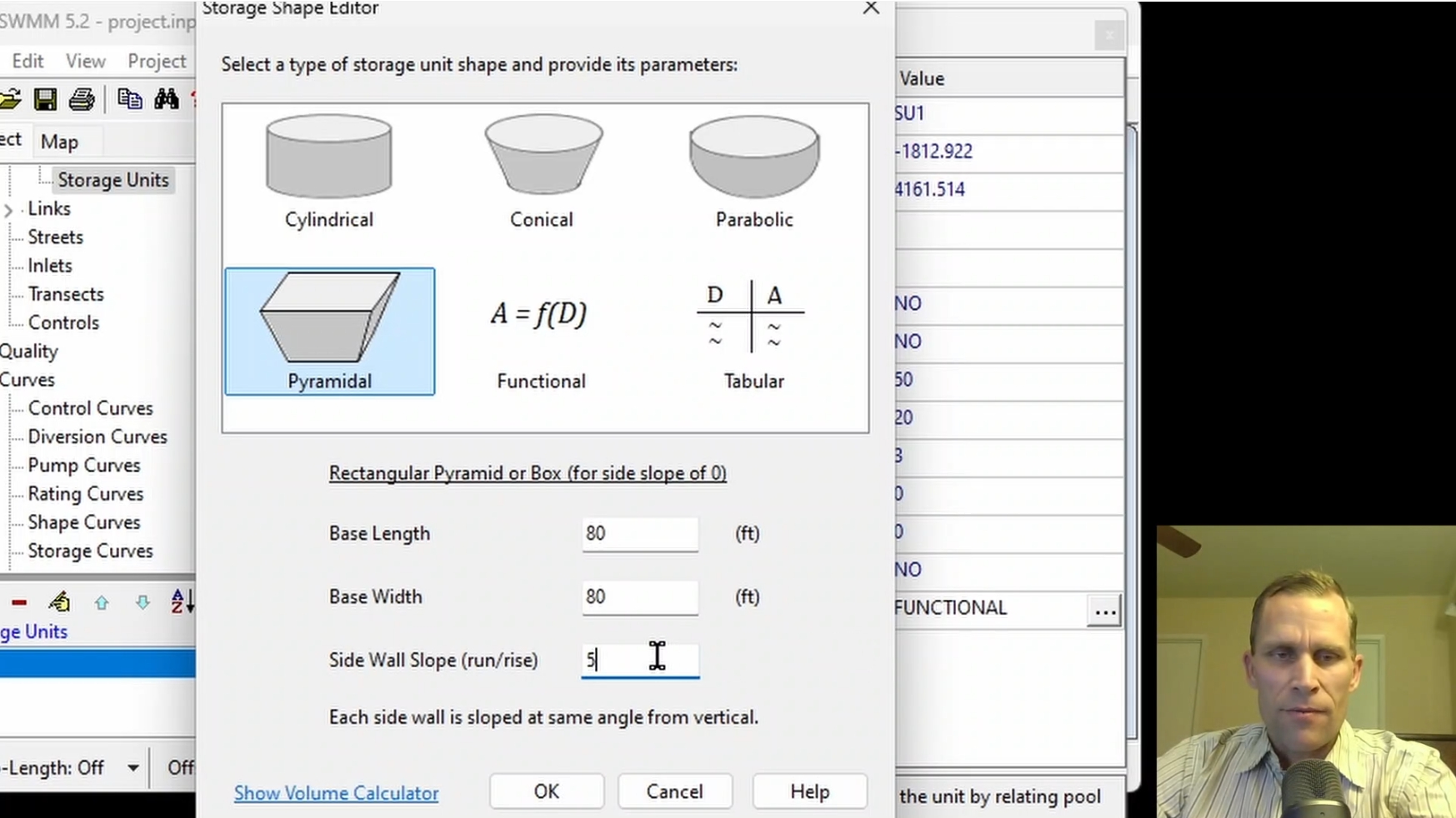Image resolution: width=1456 pixels, height=818 pixels.
Task: Click the Print toolbar icon
Action: [82, 100]
